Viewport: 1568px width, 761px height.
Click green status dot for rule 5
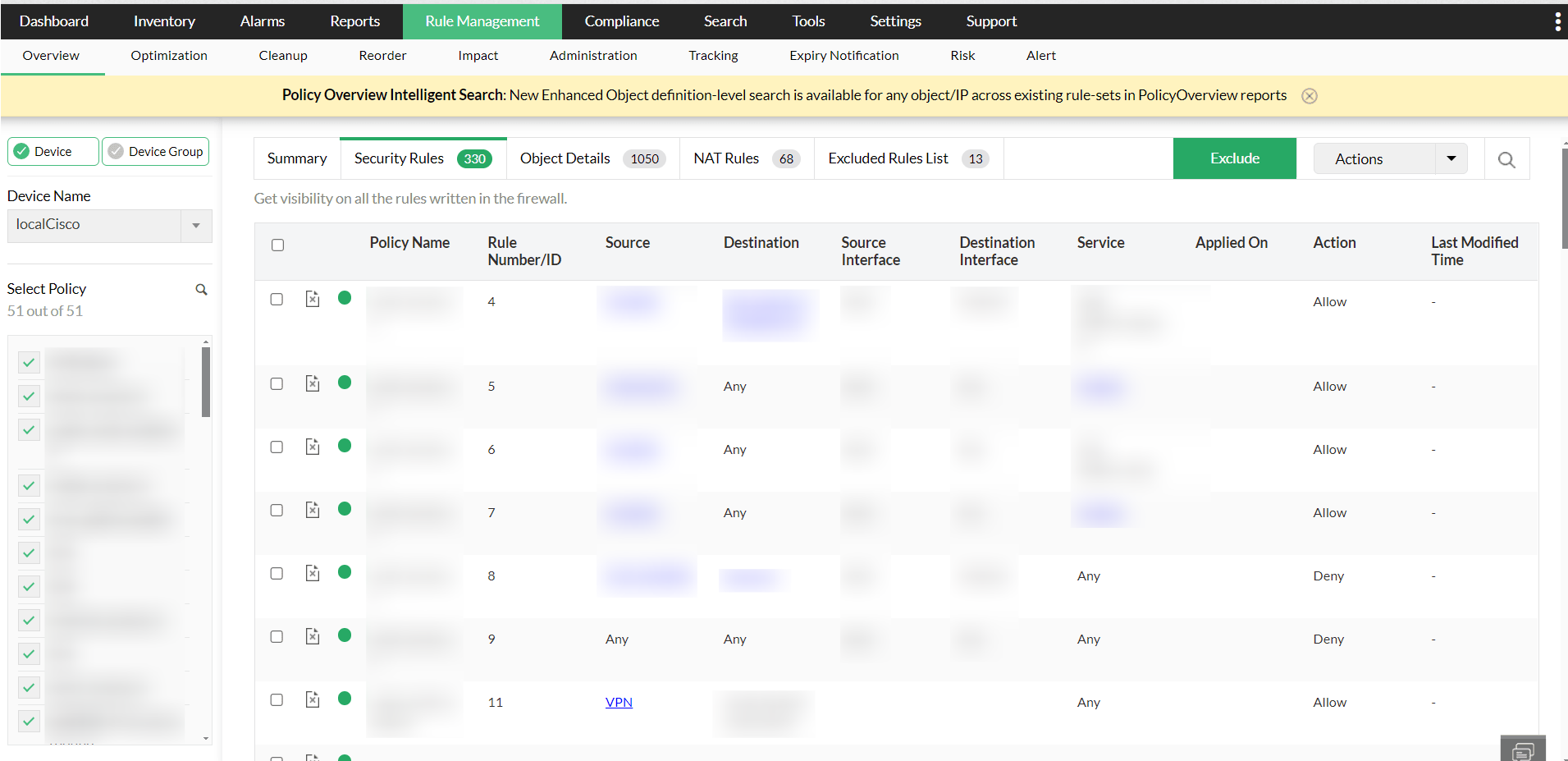point(345,383)
